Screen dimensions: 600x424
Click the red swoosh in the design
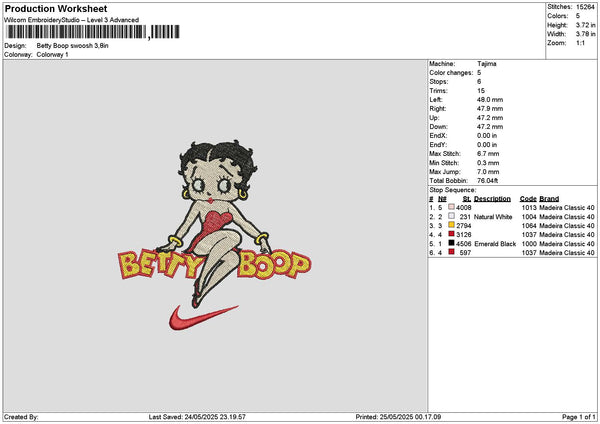click(203, 318)
